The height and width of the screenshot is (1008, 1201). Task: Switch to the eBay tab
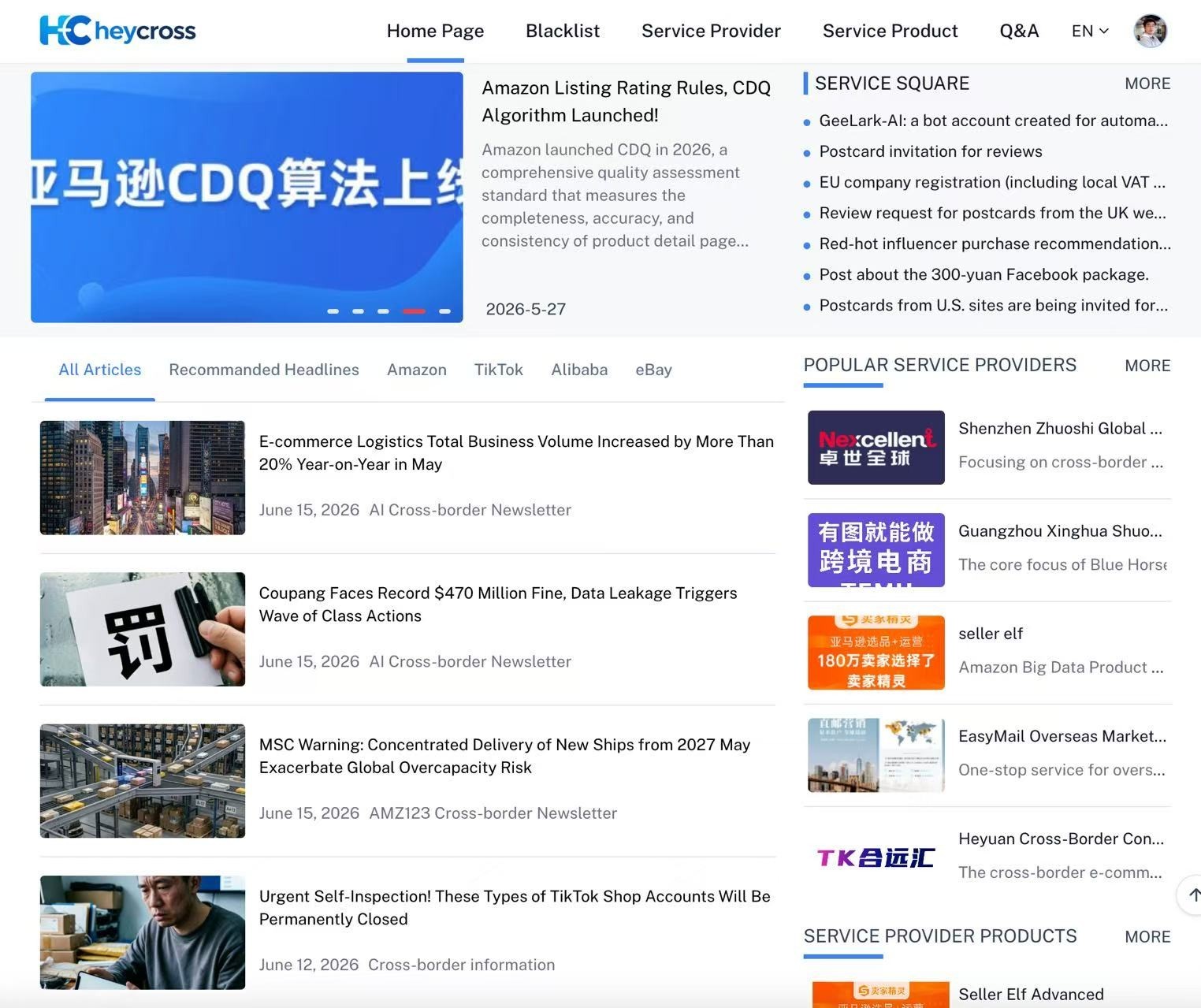tap(654, 370)
